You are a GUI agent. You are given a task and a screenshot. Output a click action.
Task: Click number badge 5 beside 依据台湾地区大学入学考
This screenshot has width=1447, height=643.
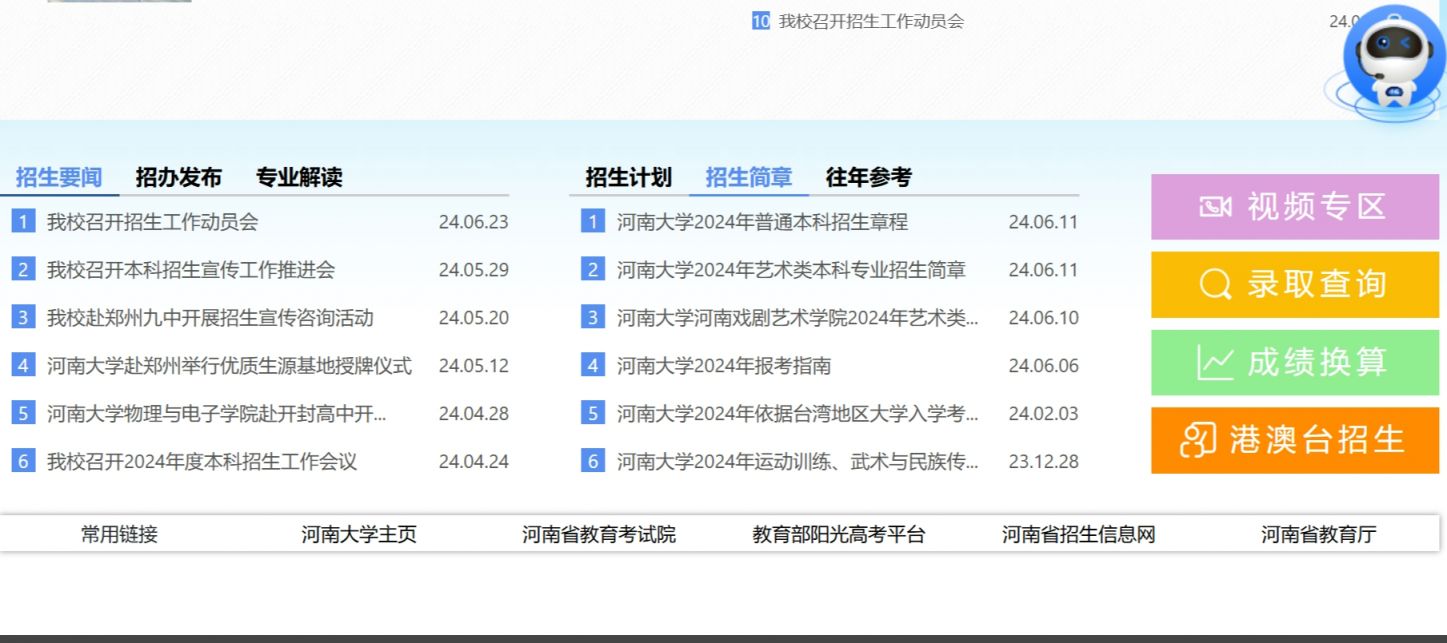(593, 413)
